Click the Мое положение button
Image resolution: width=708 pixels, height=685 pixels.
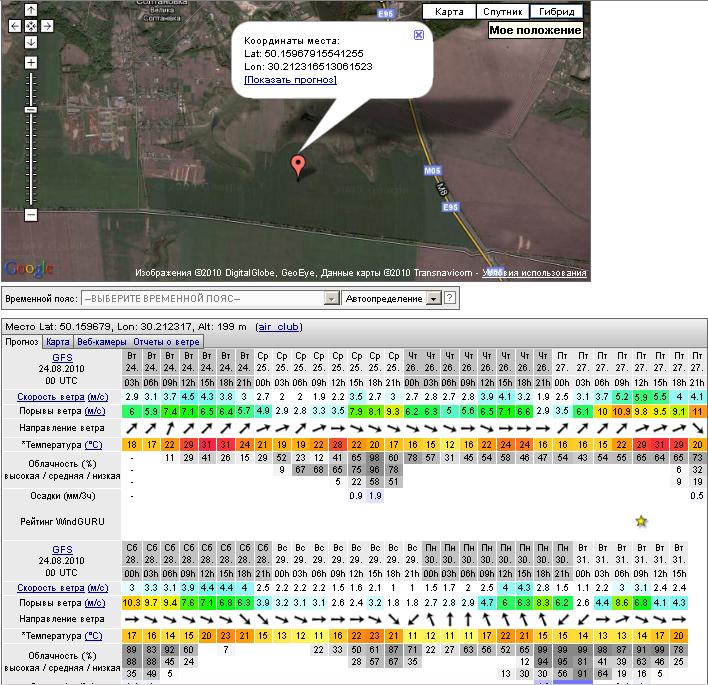535,30
